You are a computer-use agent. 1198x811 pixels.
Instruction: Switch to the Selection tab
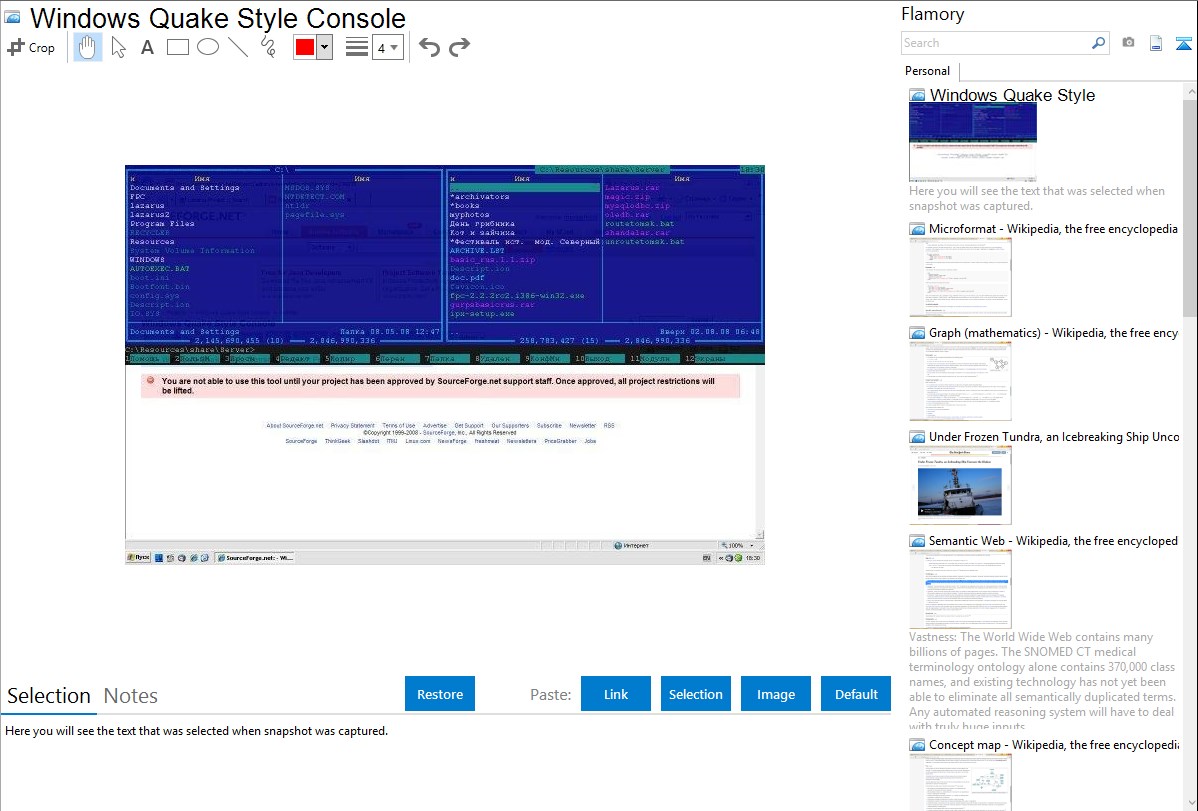49,696
